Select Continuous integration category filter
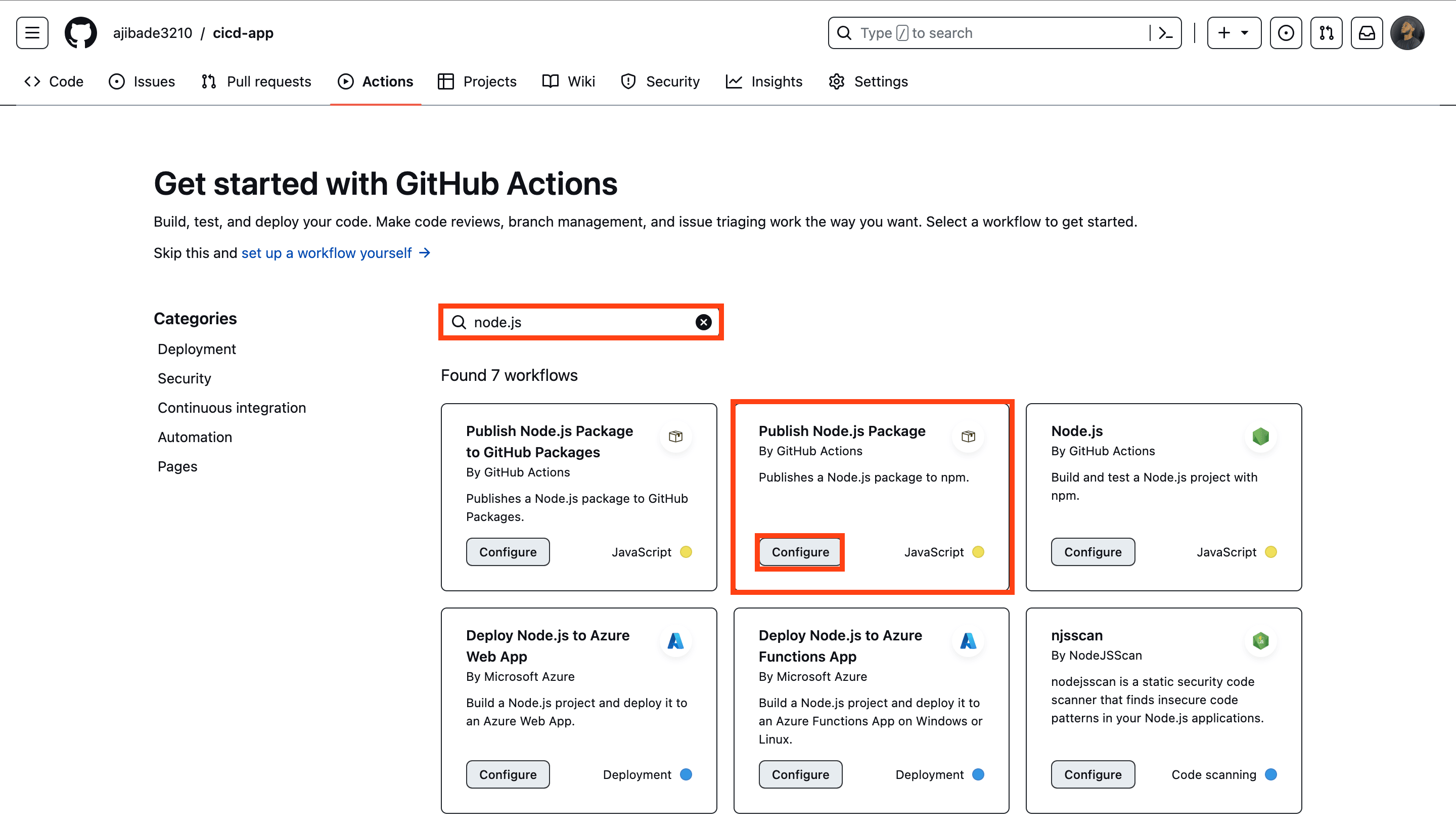Screen dimensions: 1456x825 point(231,407)
